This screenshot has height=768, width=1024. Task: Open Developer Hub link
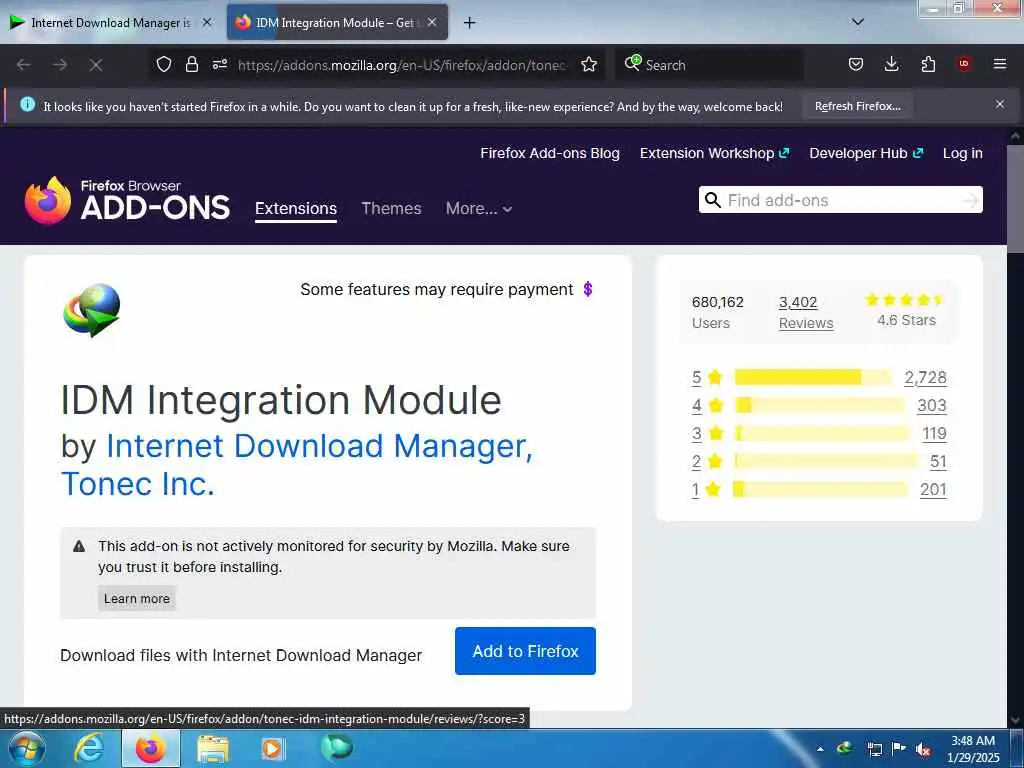point(866,153)
